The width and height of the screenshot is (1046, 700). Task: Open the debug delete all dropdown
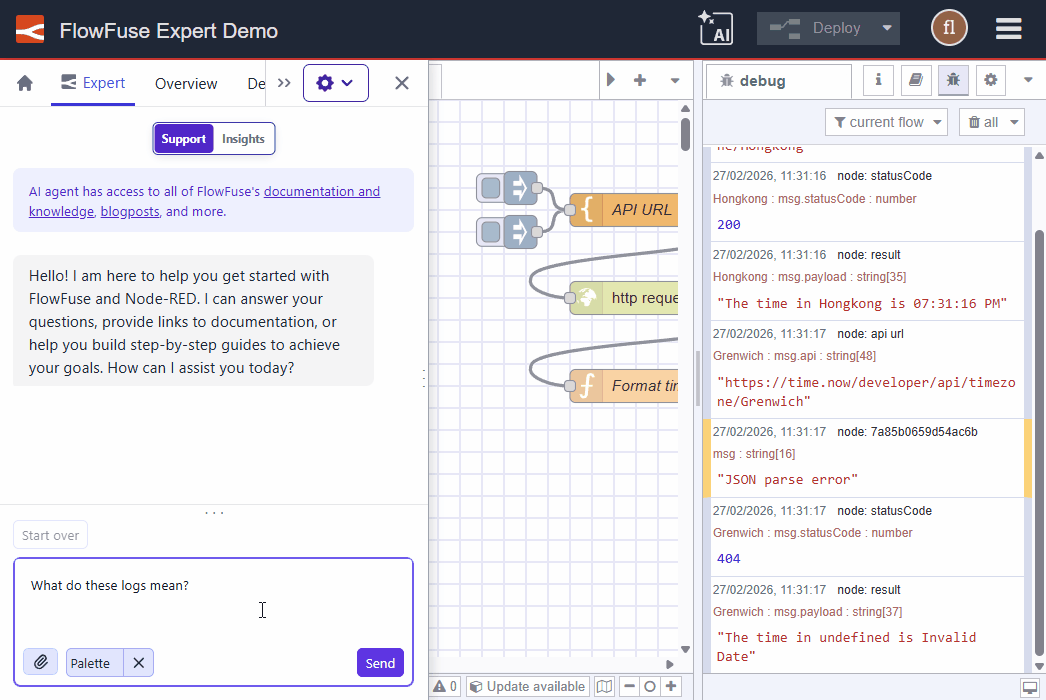[x=1012, y=121]
